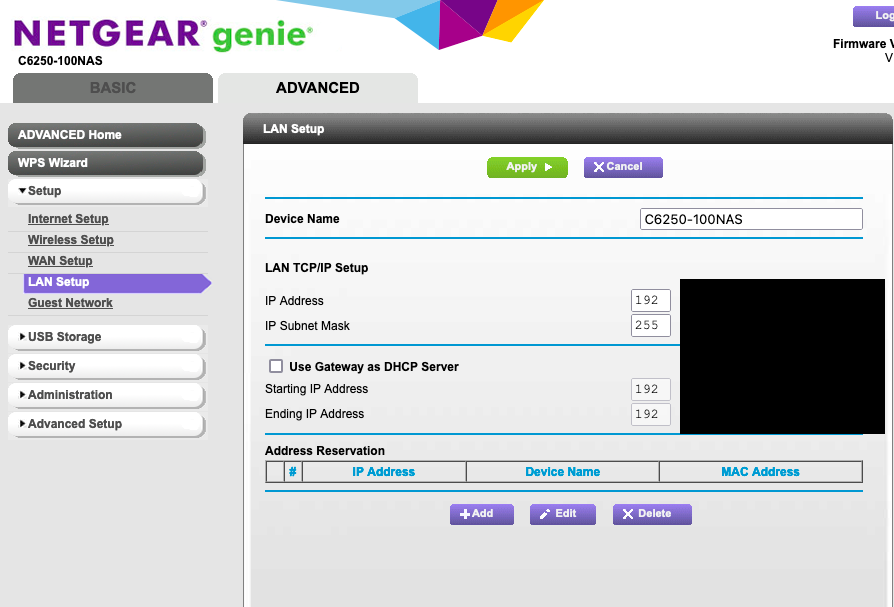The height and width of the screenshot is (607, 894).
Task: Open the WPS Wizard
Action: coord(106,163)
